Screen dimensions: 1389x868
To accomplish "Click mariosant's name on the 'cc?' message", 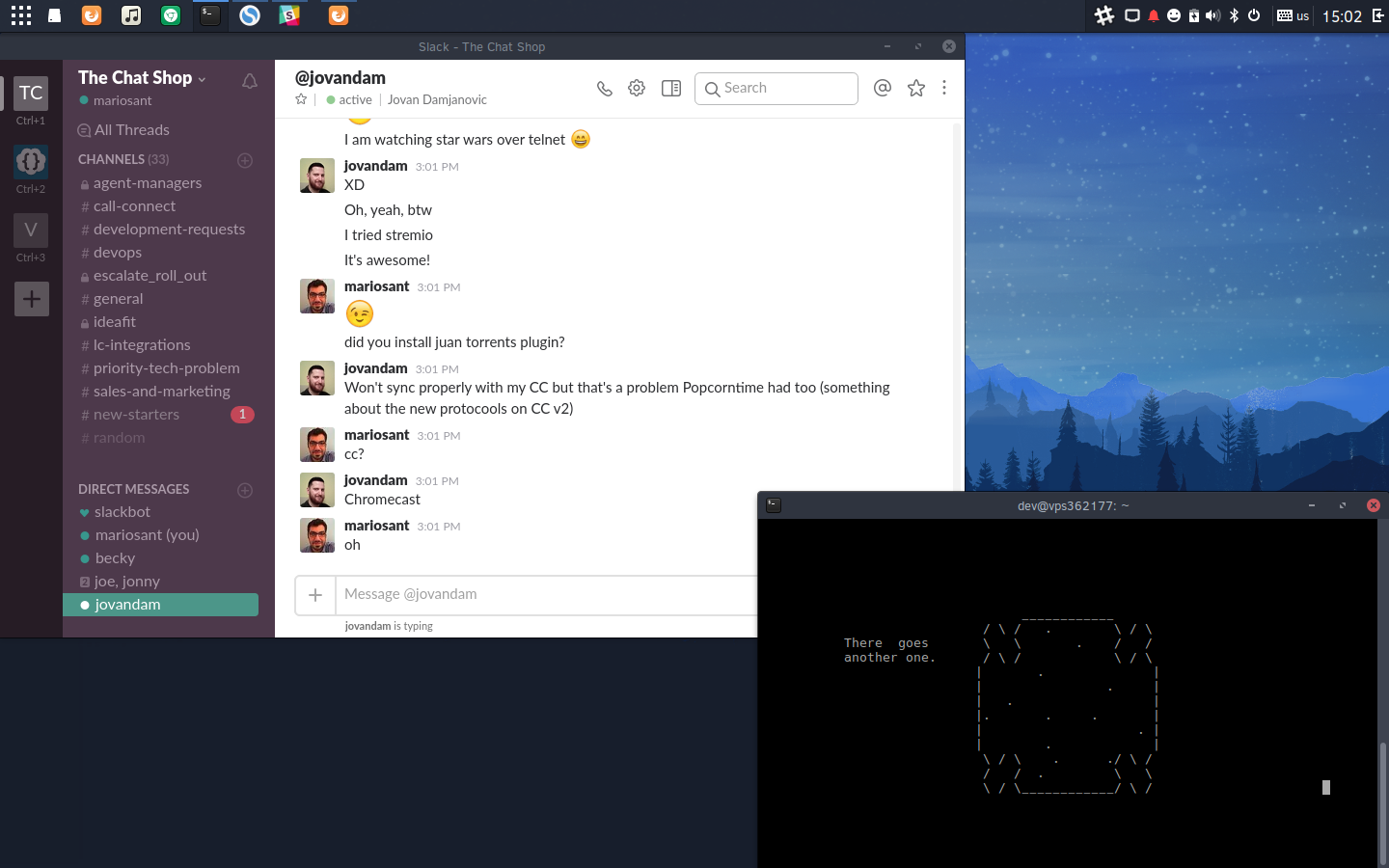I will [377, 435].
